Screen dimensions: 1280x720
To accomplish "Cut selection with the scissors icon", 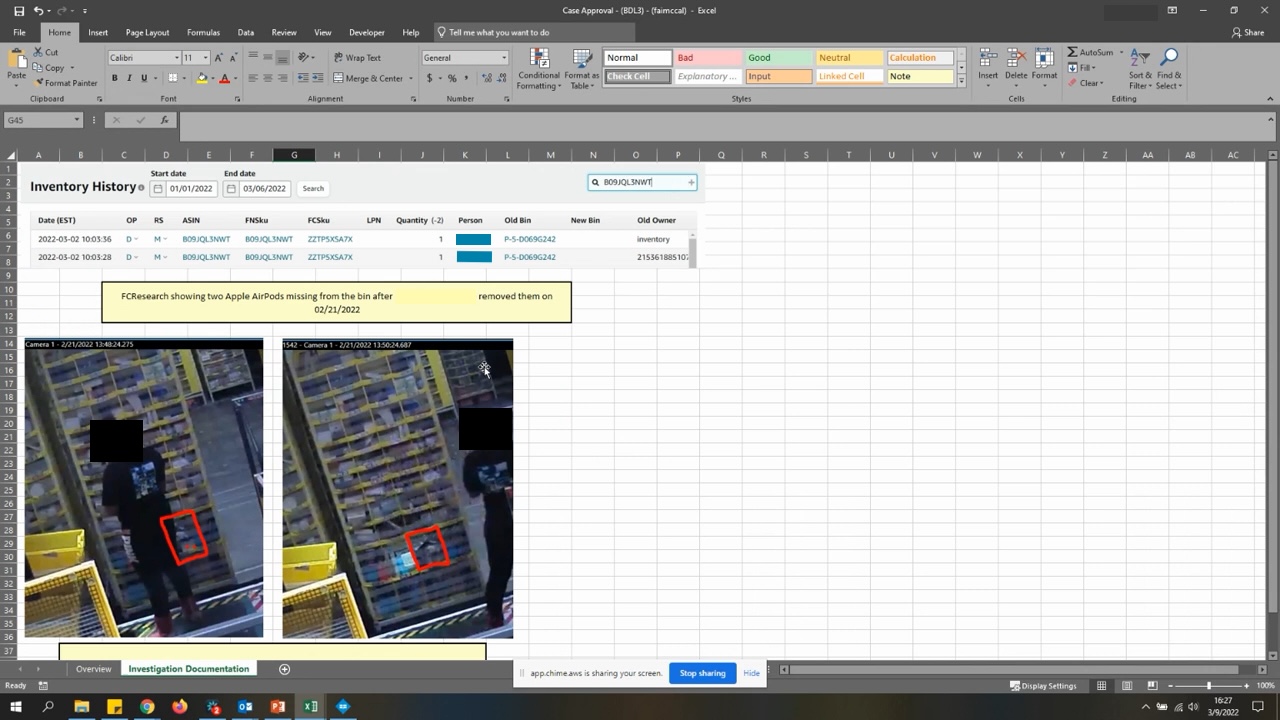I will pyautogui.click(x=38, y=52).
